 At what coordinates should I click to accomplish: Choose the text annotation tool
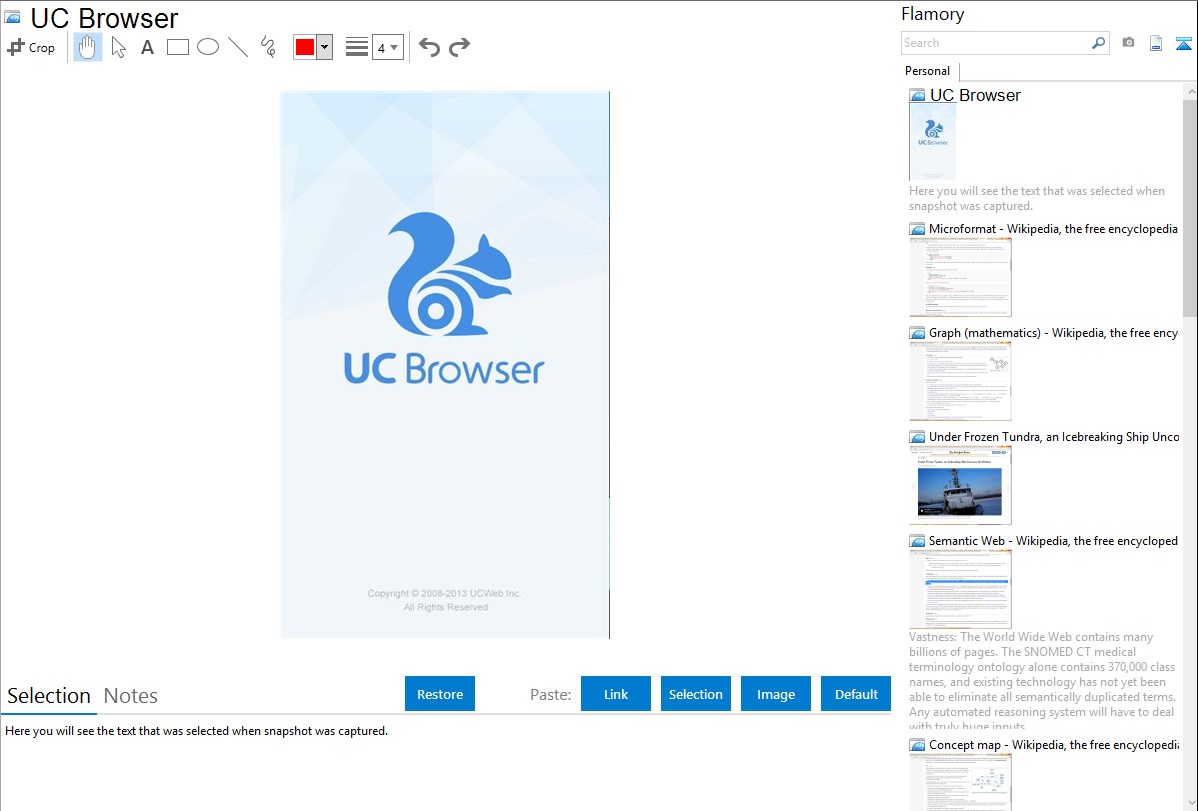[147, 47]
